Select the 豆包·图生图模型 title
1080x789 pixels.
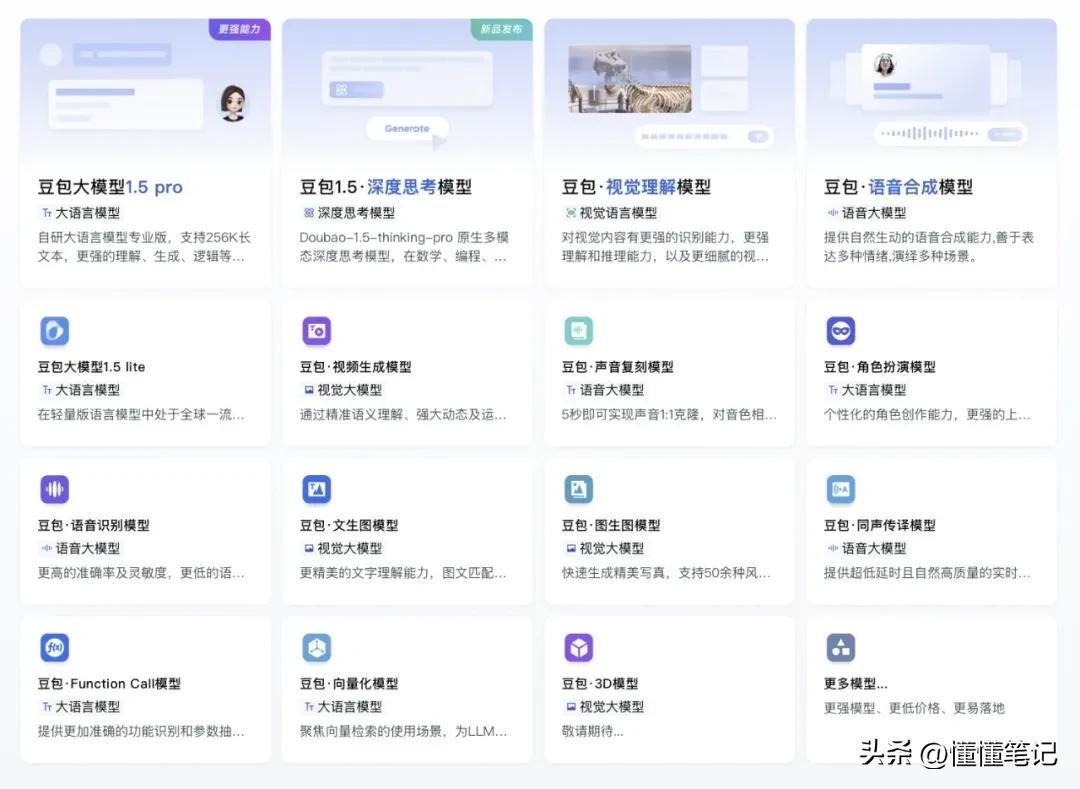612,525
